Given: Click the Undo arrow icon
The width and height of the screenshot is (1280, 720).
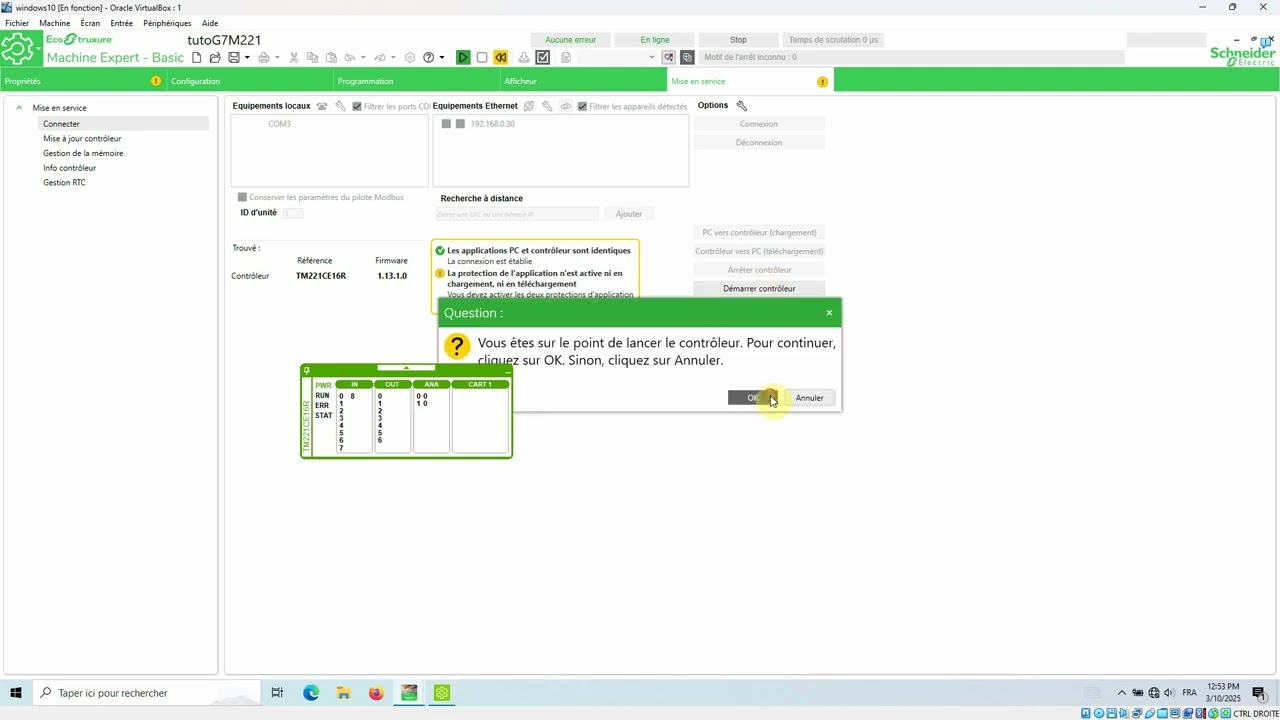Looking at the screenshot, I should tap(350, 58).
